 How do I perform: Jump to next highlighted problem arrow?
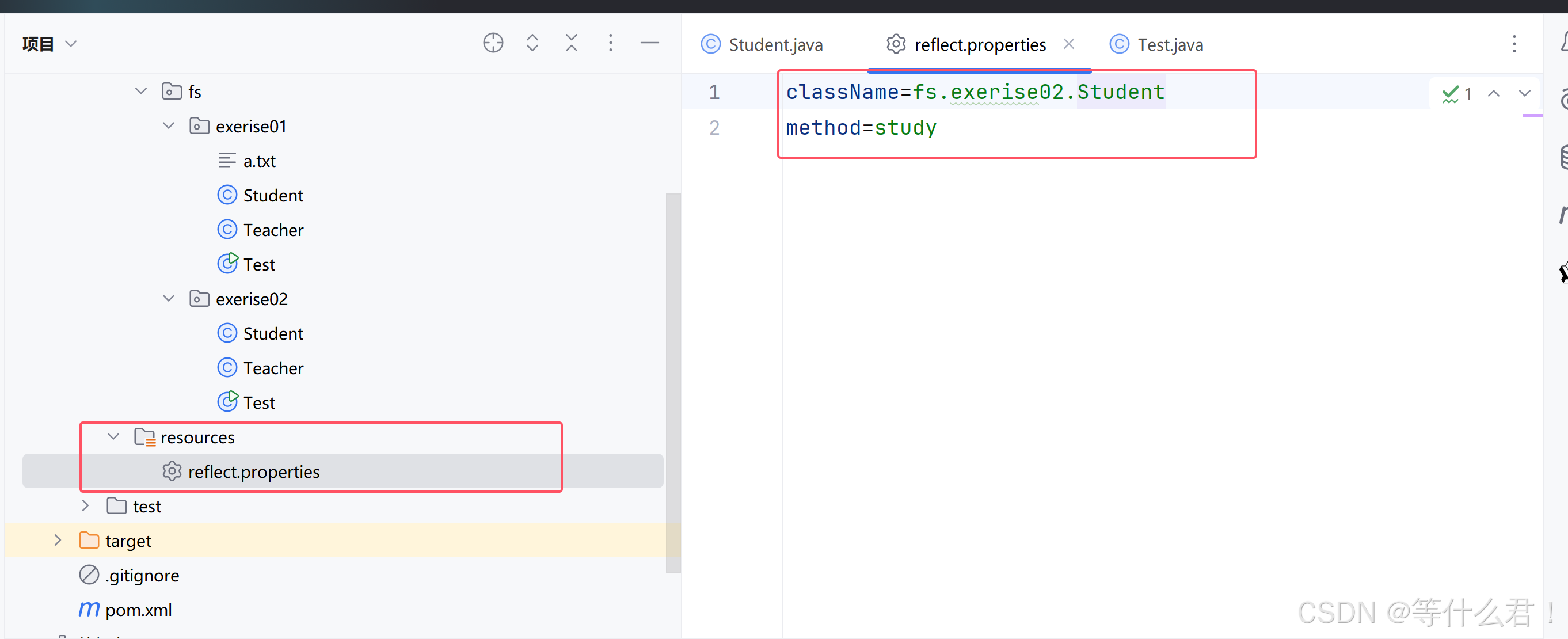point(1524,94)
